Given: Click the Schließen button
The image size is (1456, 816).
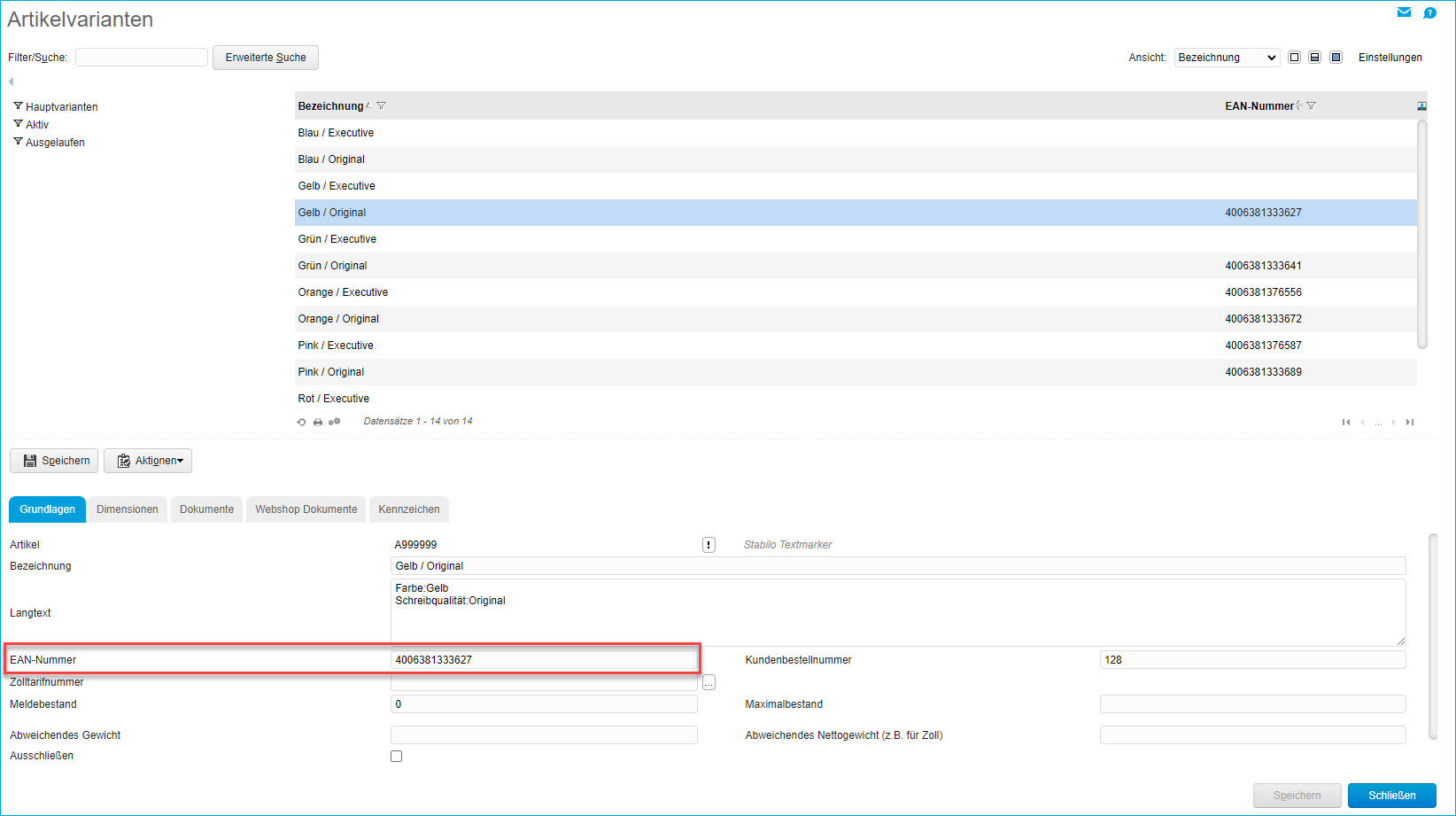Looking at the screenshot, I should (x=1392, y=796).
